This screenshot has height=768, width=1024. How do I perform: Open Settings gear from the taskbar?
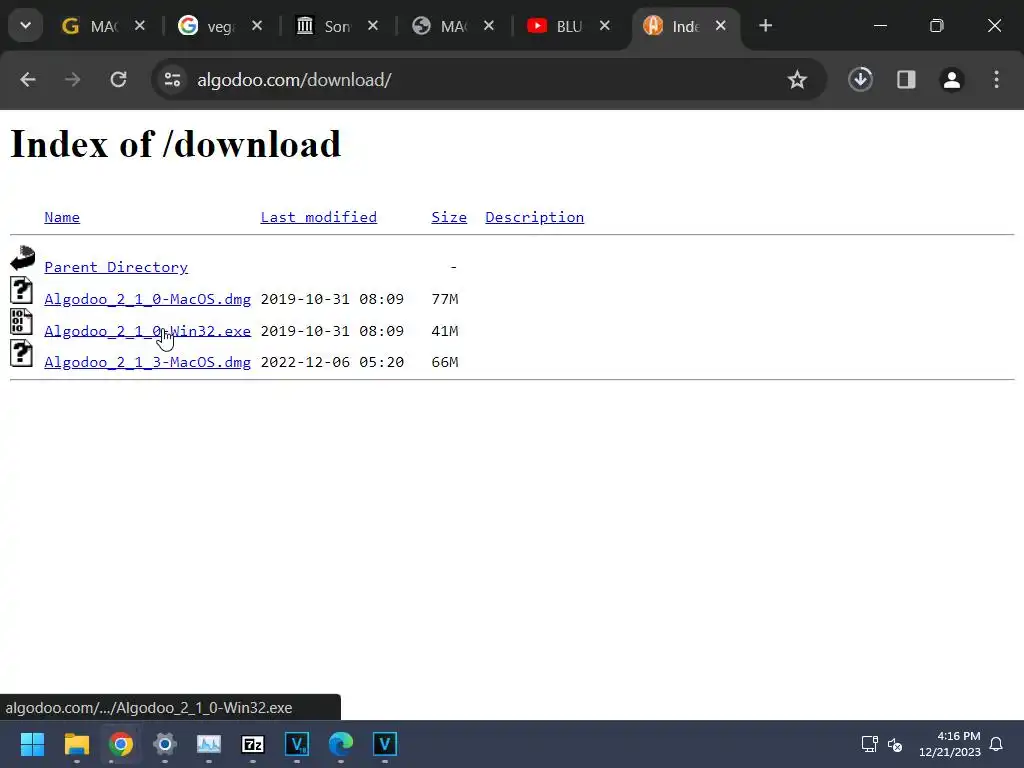click(x=165, y=744)
